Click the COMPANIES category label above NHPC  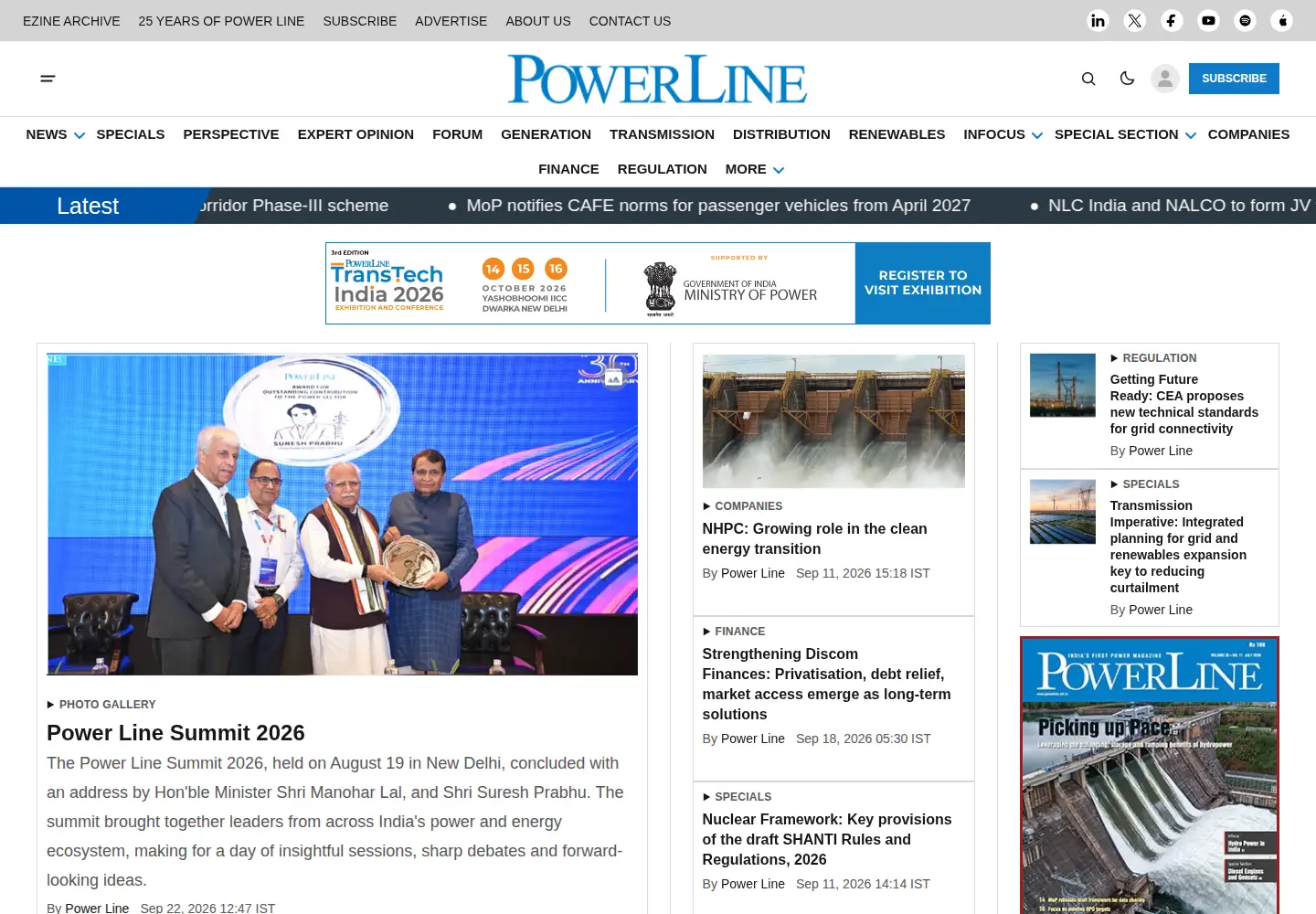coord(748,506)
